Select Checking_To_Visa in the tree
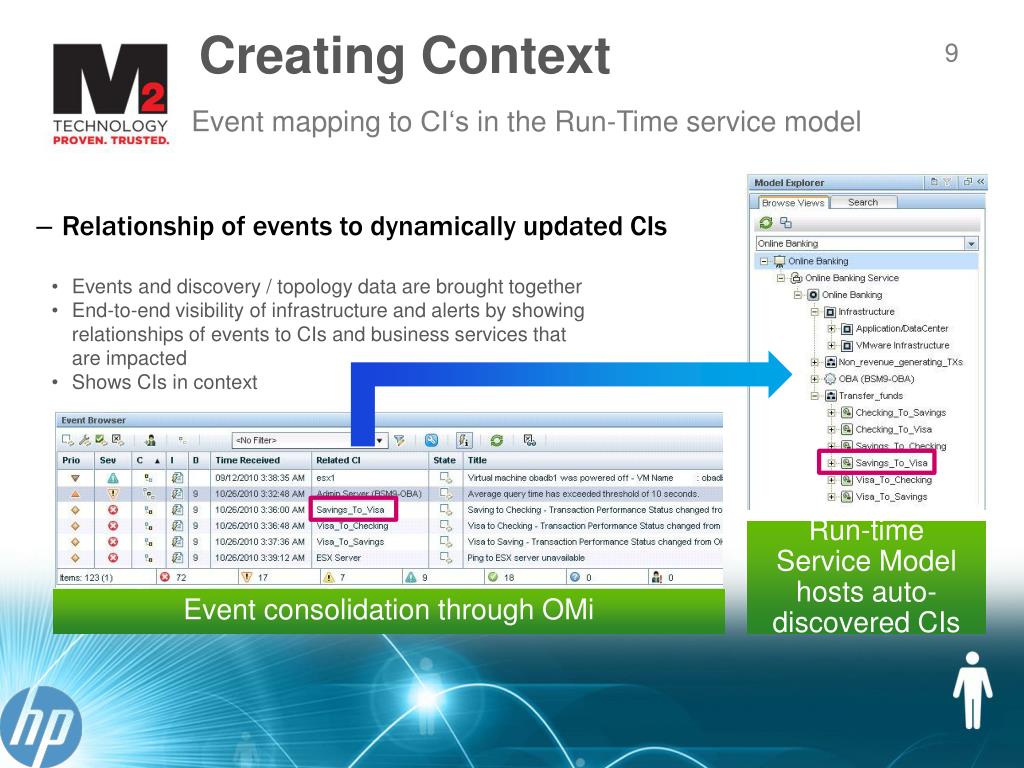 (x=893, y=430)
